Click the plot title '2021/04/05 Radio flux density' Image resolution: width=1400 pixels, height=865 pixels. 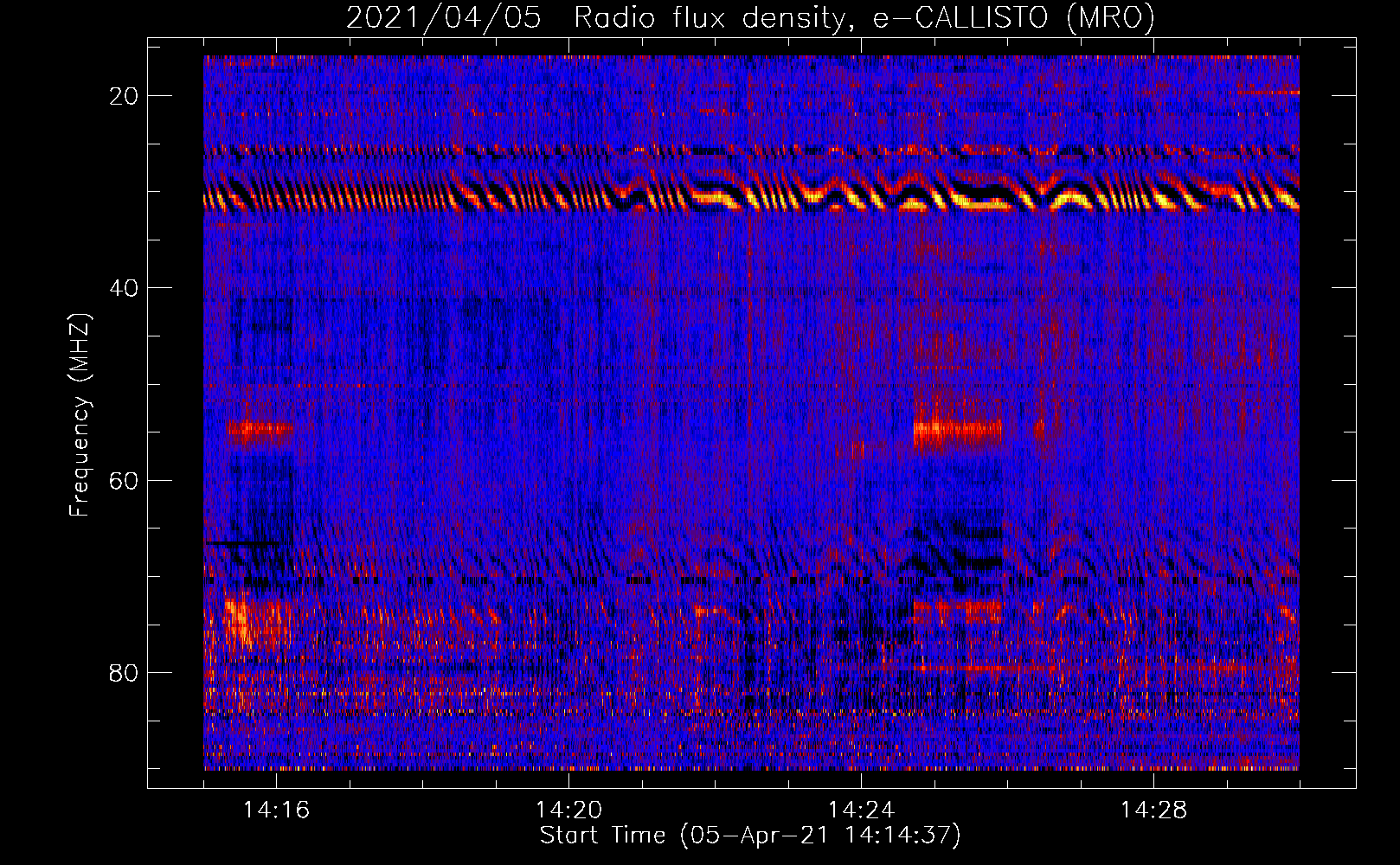pyautogui.click(x=750, y=17)
